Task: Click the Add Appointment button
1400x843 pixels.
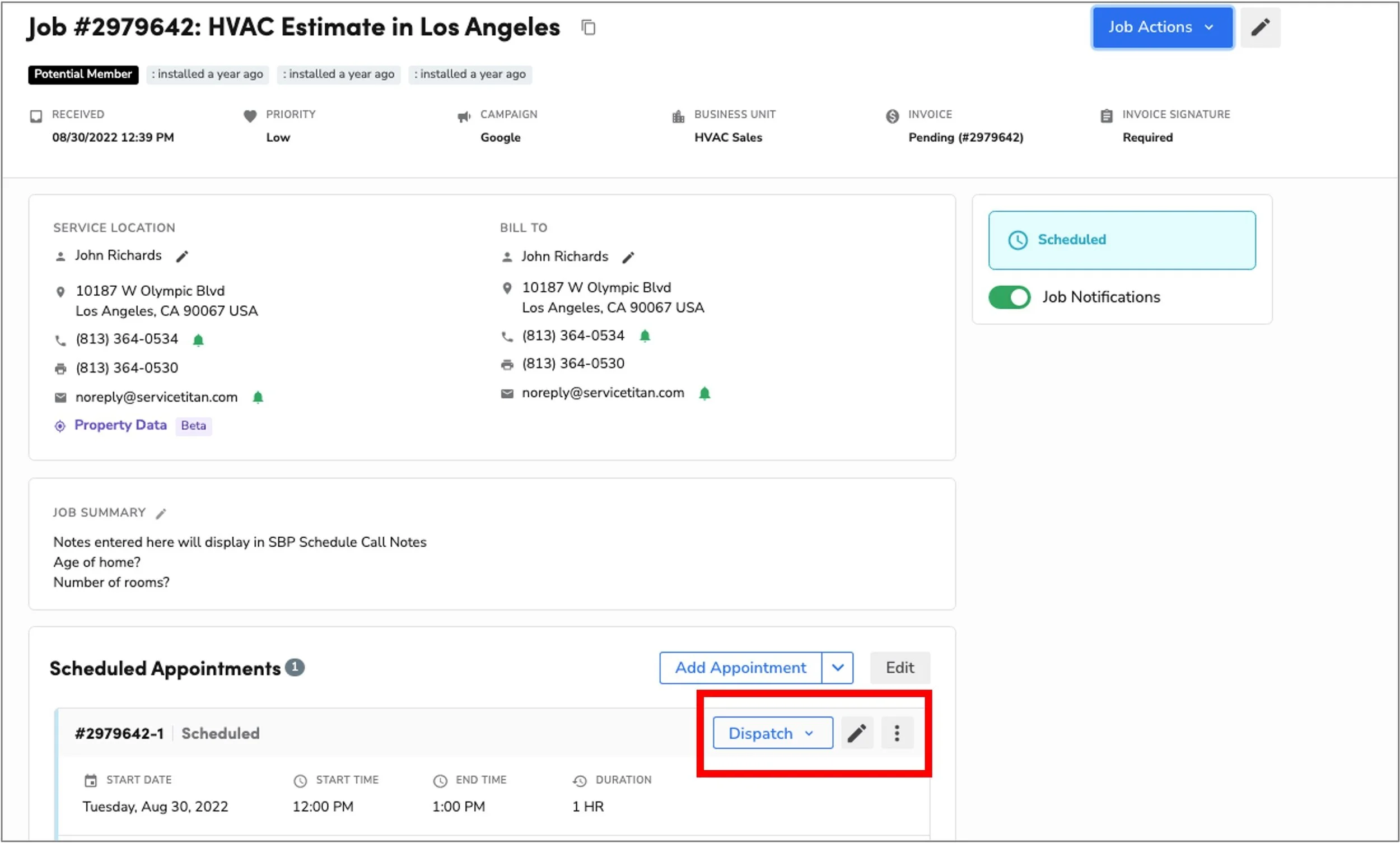Action: click(x=739, y=668)
